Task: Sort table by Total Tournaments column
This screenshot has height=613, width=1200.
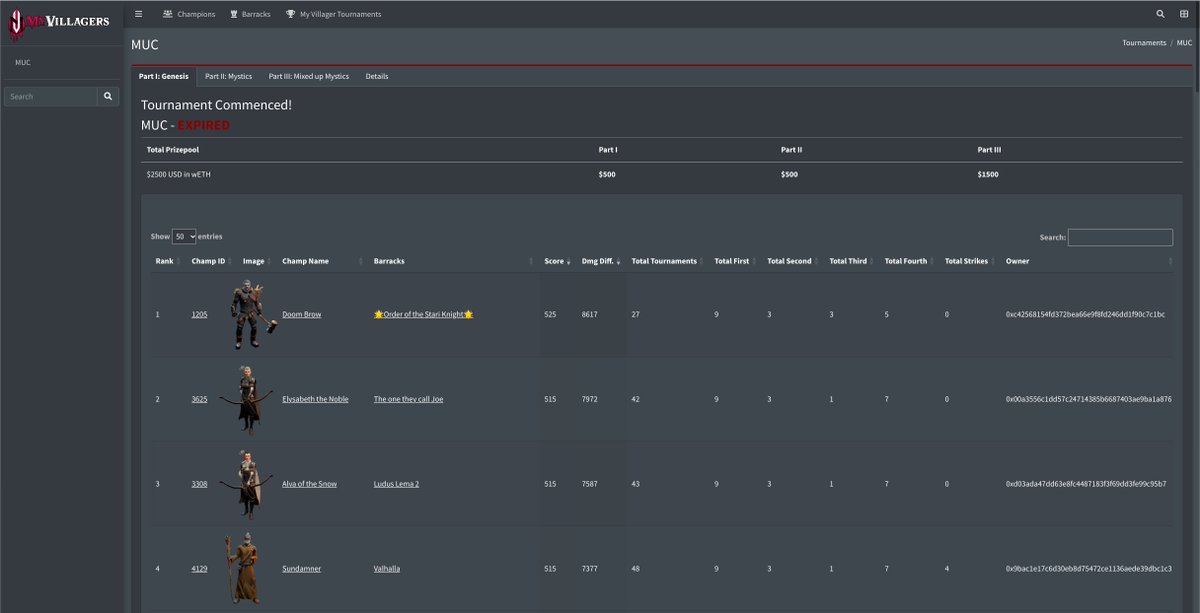Action: [668, 261]
